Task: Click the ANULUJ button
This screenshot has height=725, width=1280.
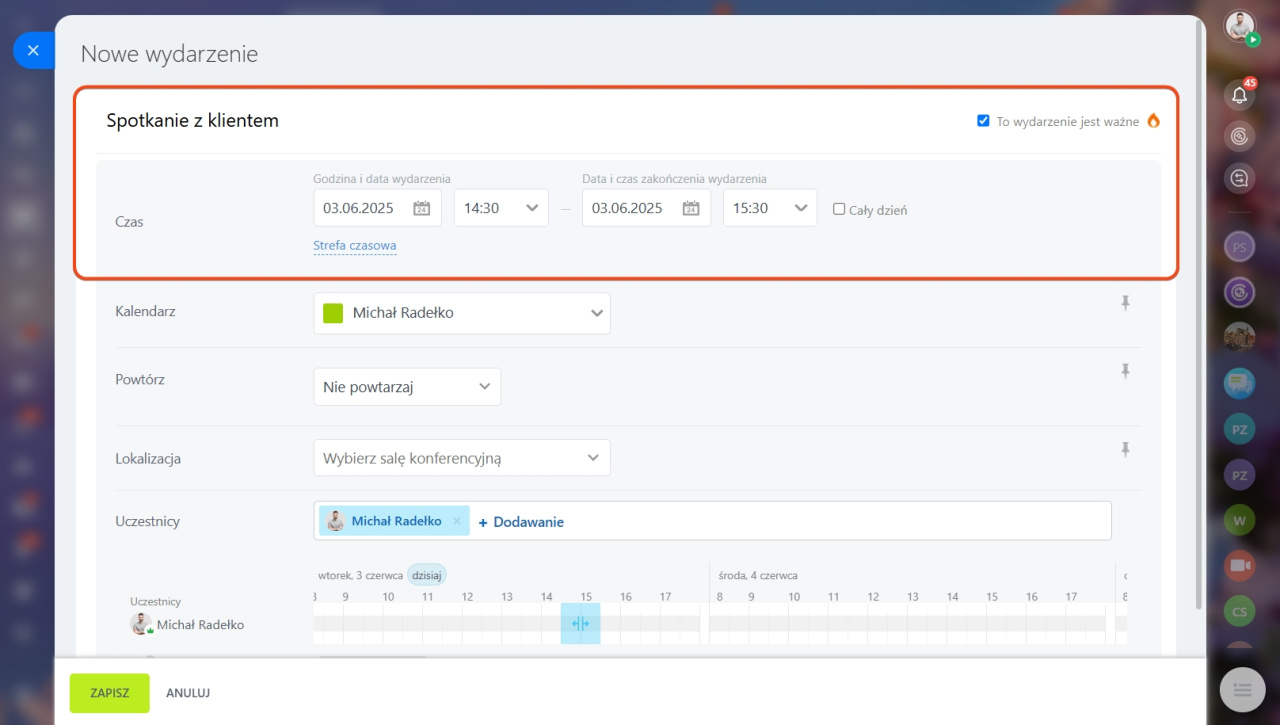Action: pos(188,693)
